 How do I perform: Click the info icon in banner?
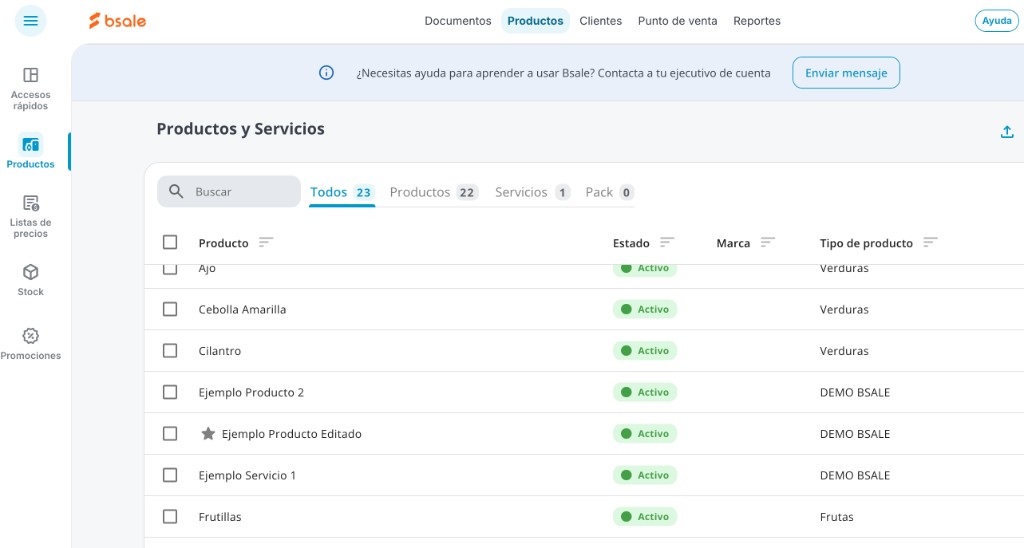(x=327, y=73)
